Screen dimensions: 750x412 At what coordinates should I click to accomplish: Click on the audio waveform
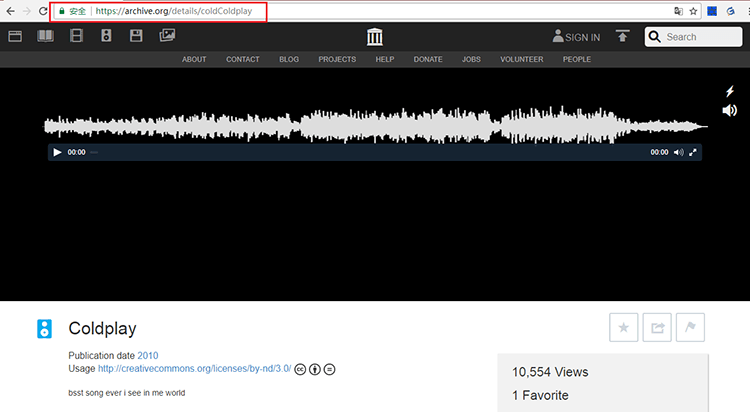pyautogui.click(x=375, y=125)
